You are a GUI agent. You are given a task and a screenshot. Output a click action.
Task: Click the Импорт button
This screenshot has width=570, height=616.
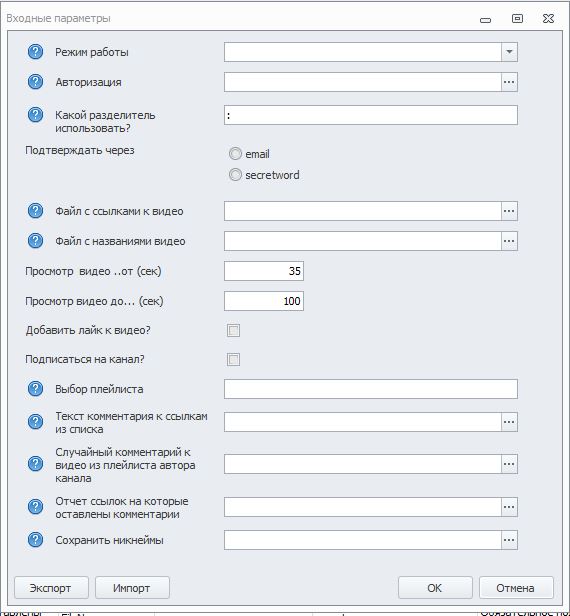tap(132, 588)
